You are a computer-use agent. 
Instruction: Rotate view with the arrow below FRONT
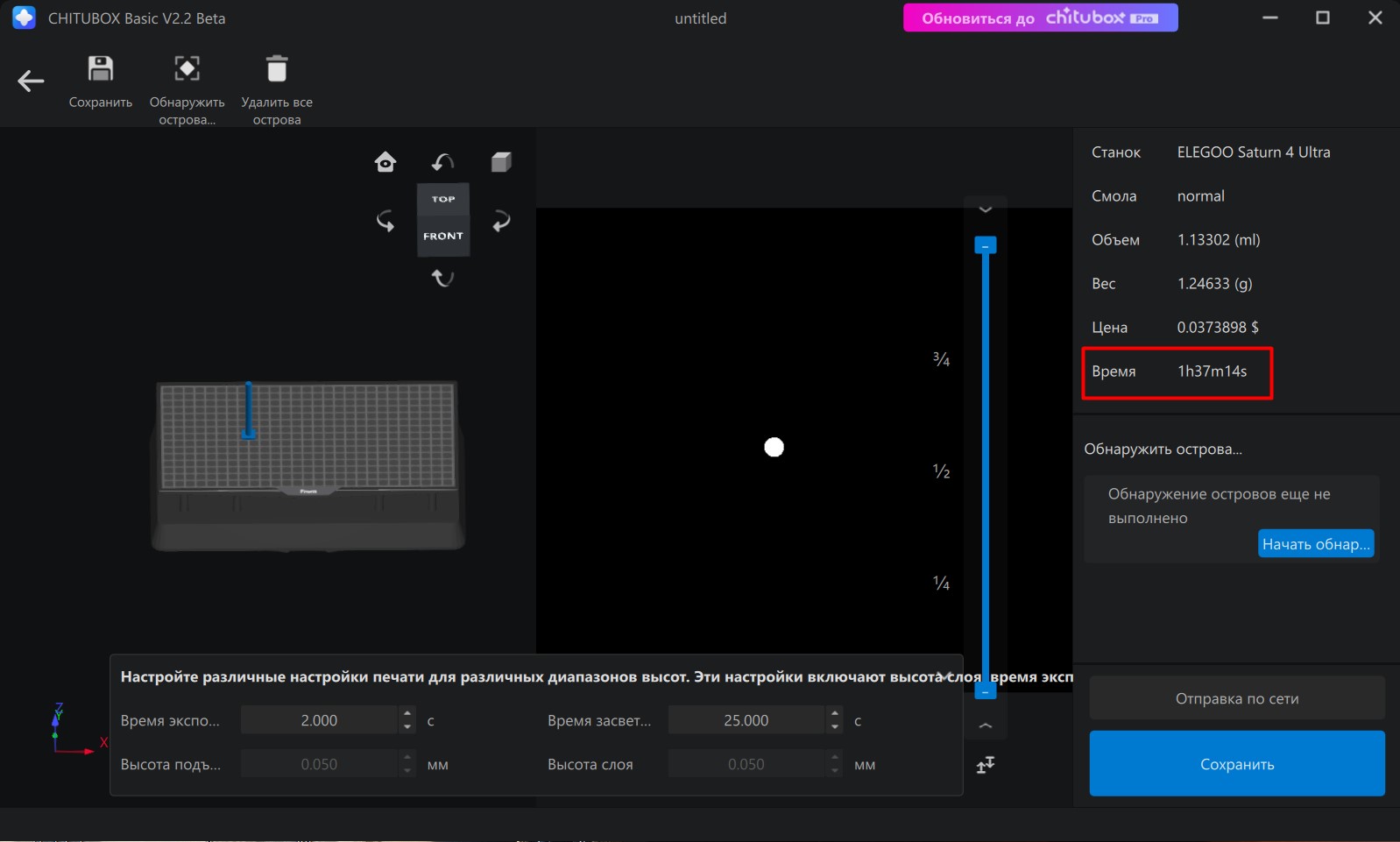[443, 278]
